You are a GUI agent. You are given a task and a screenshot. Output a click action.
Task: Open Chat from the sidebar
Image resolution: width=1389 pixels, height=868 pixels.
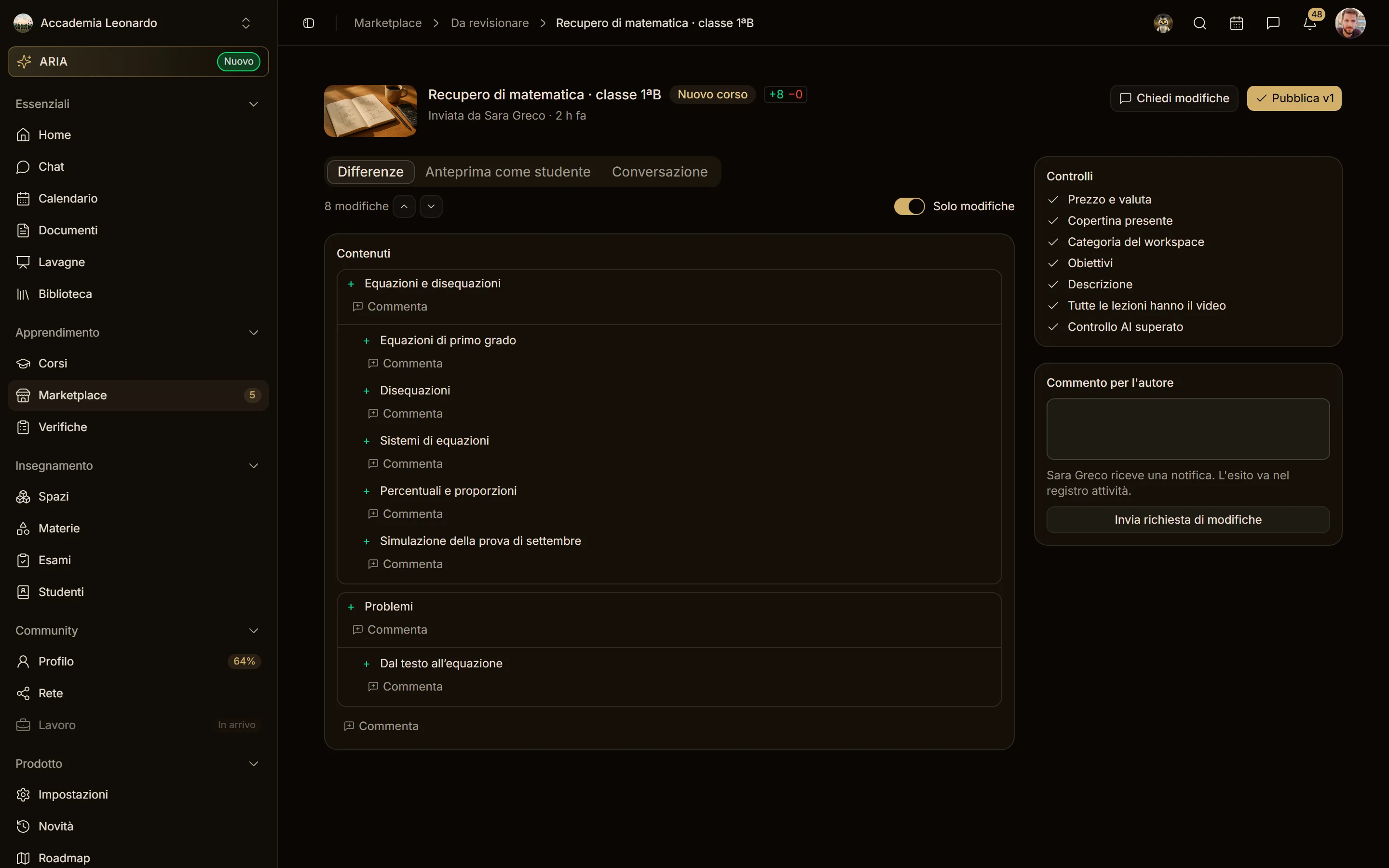pos(138,166)
